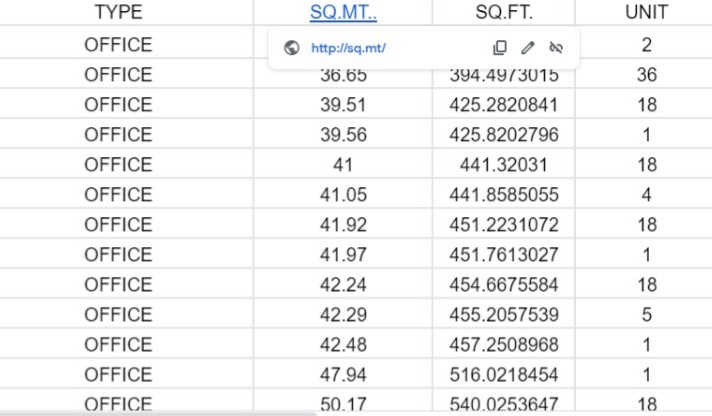Click the globe icon in link popup
The width and height of the screenshot is (712, 416).
[292, 48]
